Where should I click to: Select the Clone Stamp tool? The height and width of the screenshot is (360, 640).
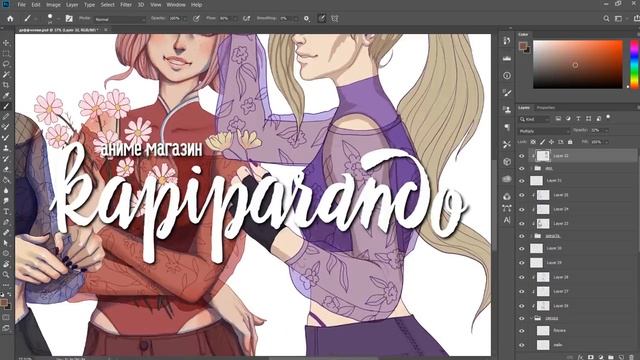tap(6, 148)
